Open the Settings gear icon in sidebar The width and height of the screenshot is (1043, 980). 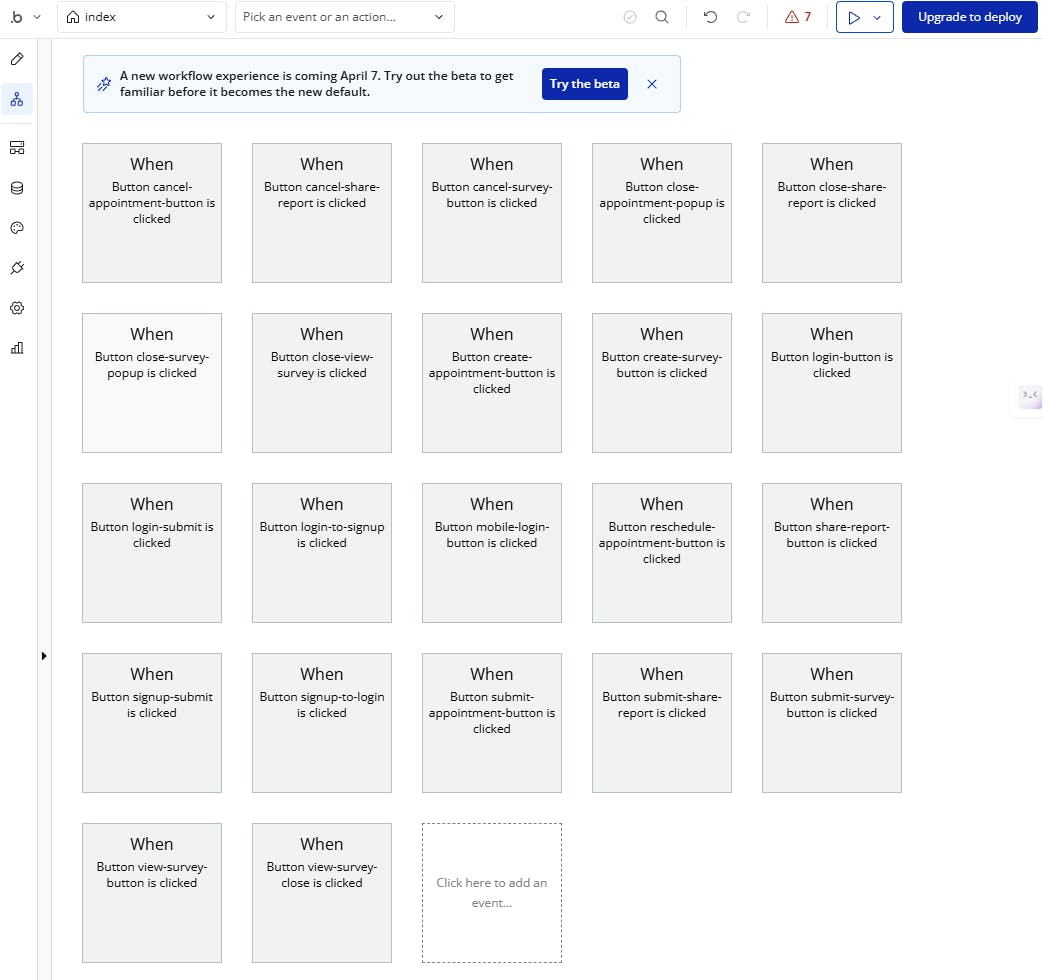[17, 308]
